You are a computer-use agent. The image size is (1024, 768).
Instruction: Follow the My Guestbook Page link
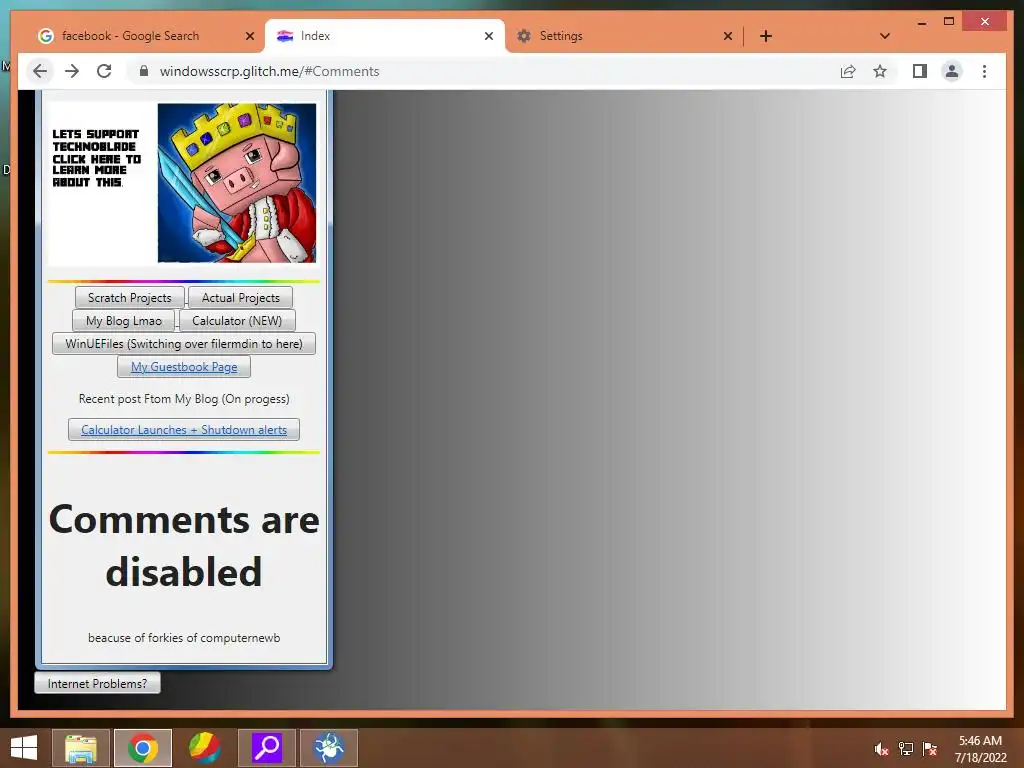184,367
